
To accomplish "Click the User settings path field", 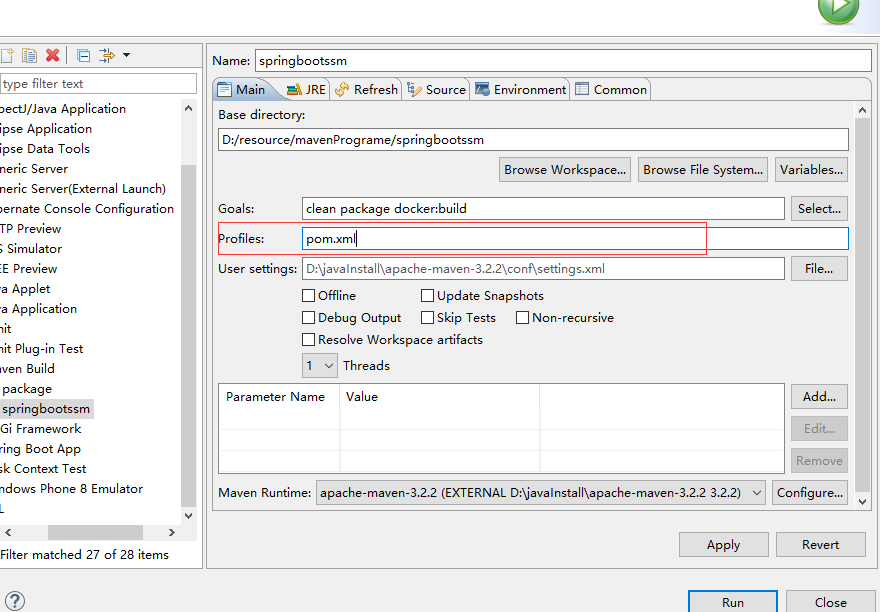I will [x=543, y=269].
